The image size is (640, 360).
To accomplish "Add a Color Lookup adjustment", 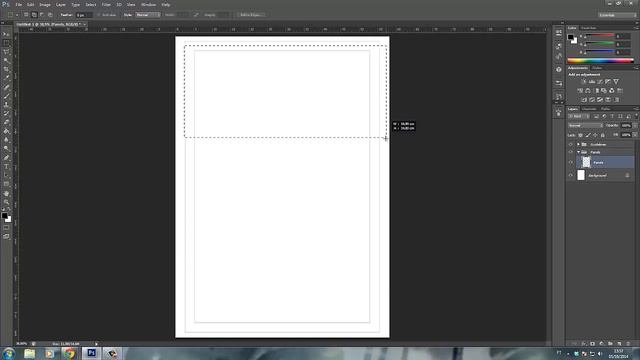I will click(x=620, y=91).
